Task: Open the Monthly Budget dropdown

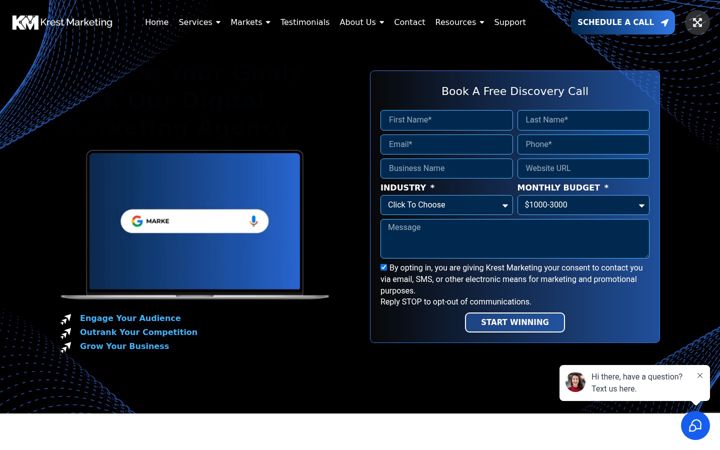Action: point(583,205)
